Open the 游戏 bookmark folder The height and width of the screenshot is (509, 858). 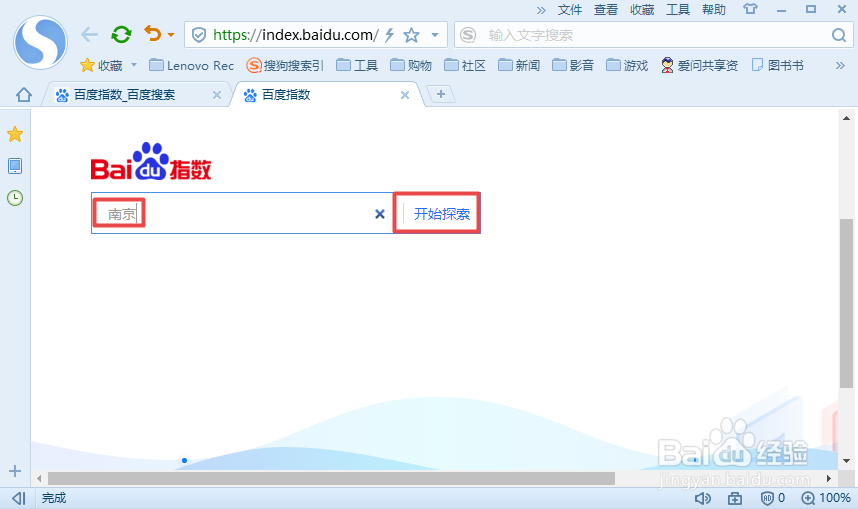628,66
